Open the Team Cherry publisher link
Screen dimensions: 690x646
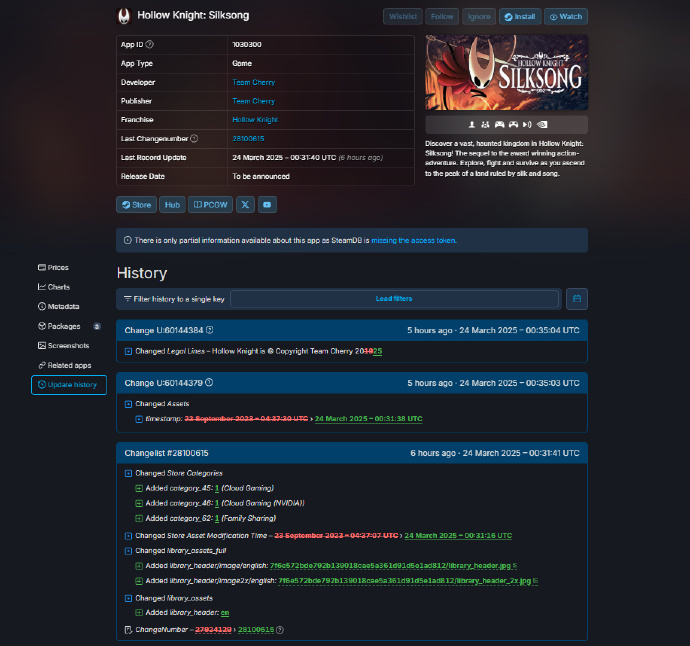tap(253, 101)
